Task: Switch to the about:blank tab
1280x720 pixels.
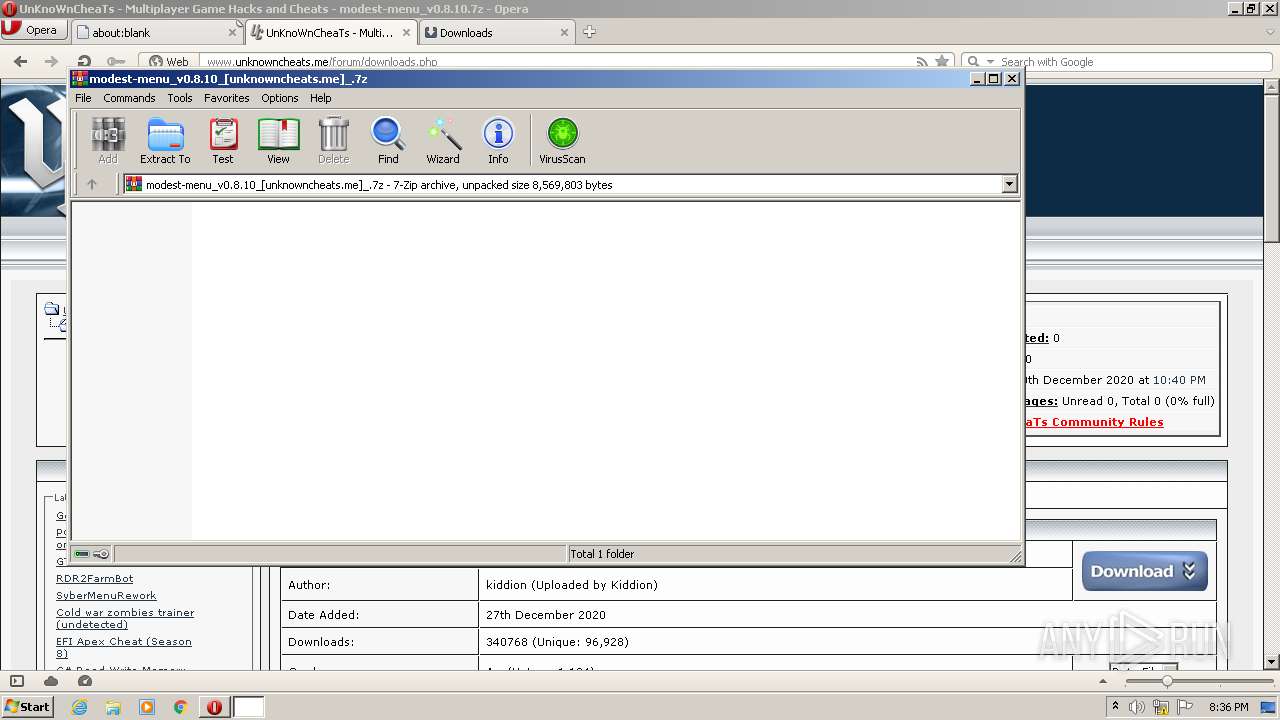Action: (157, 32)
